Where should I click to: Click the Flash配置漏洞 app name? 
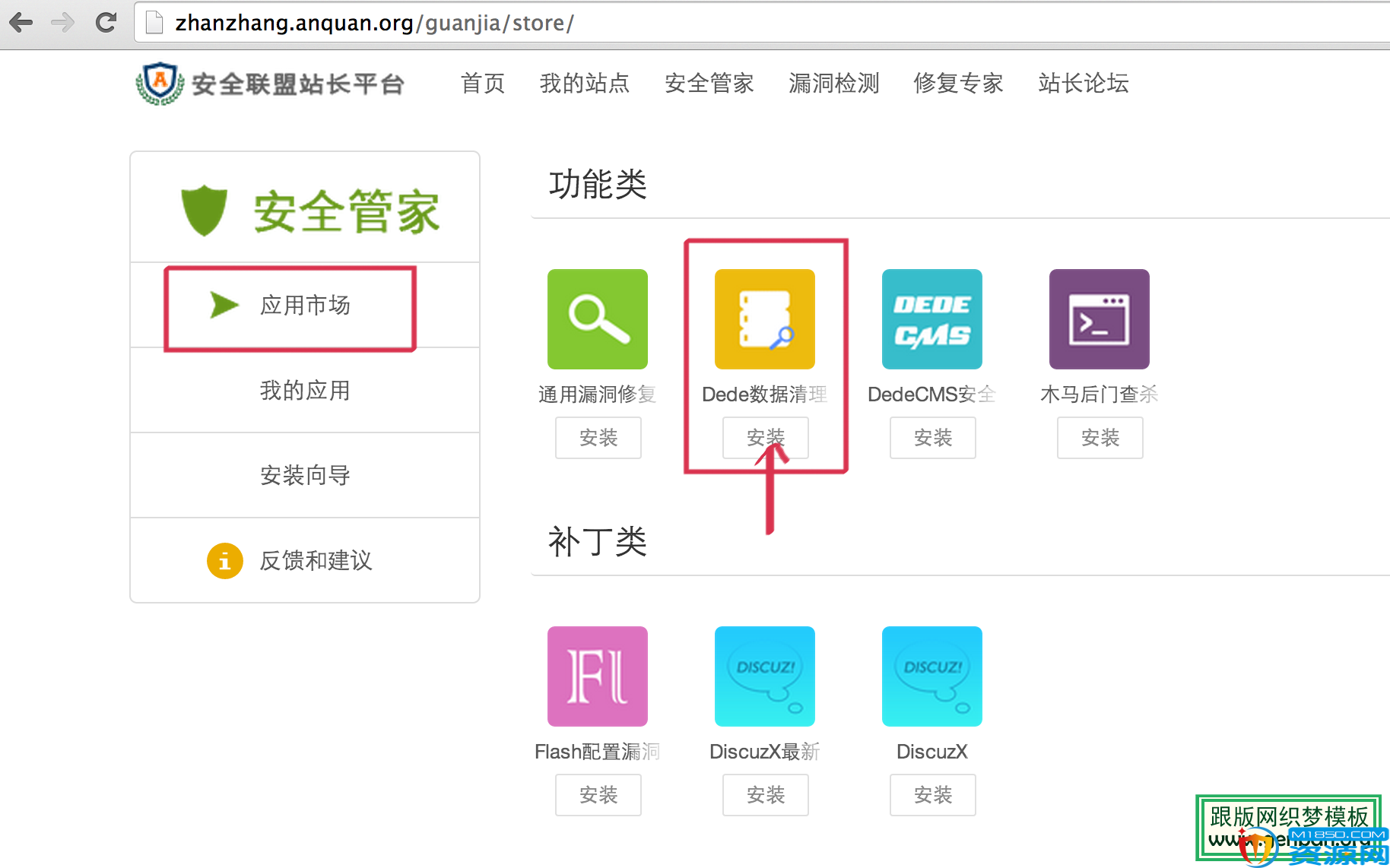click(598, 752)
